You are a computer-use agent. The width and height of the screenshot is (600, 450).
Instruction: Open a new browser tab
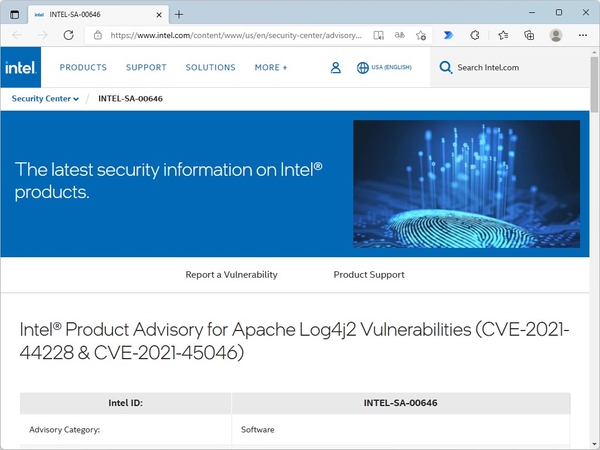coord(179,15)
